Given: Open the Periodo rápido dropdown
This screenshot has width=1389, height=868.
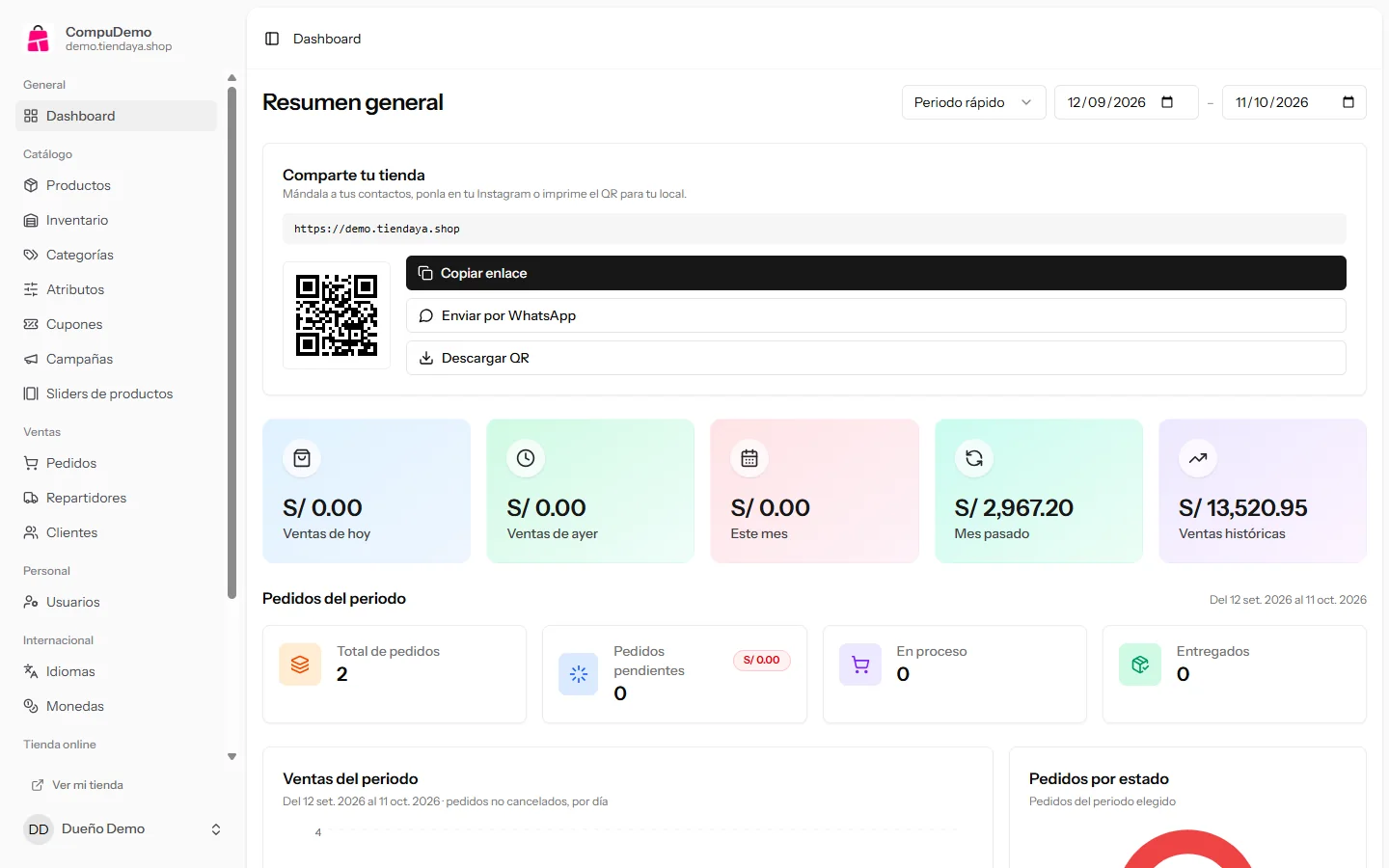Looking at the screenshot, I should (x=974, y=102).
